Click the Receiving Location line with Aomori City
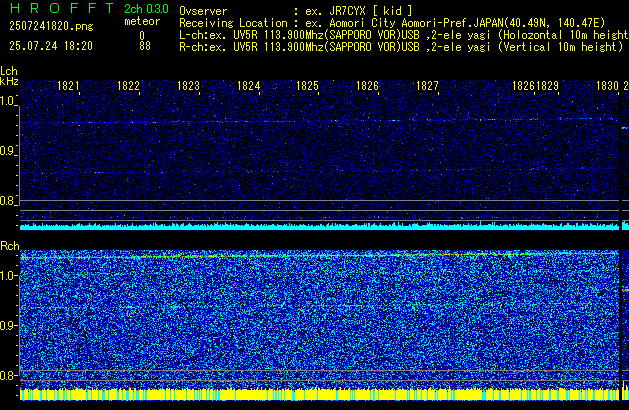Viewport: 629px width, 410px height. (x=392, y=23)
